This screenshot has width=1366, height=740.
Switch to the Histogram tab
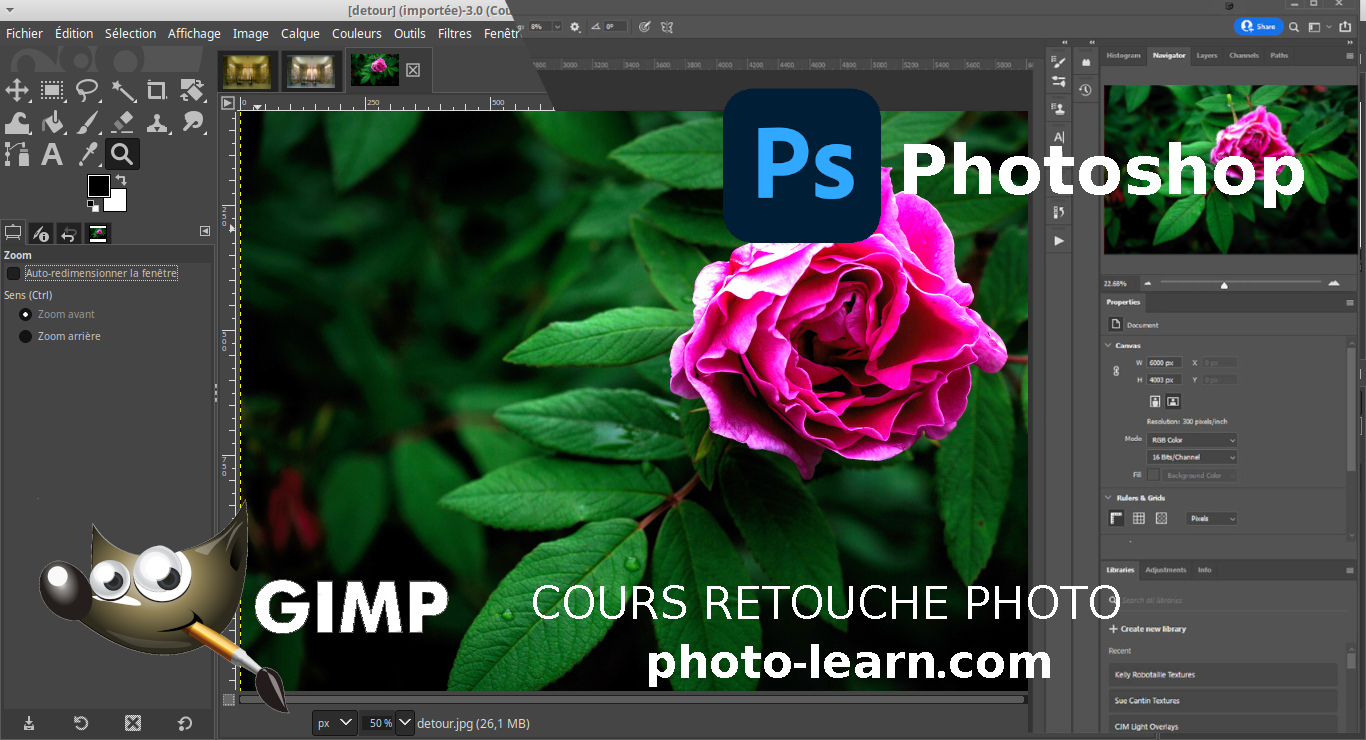(1123, 55)
